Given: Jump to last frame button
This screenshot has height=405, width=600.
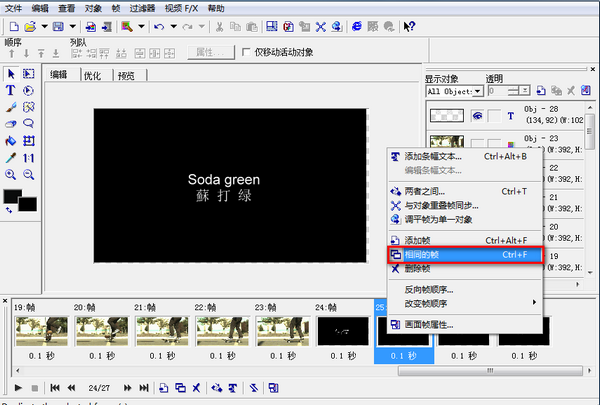Looking at the screenshot, I should click(x=144, y=388).
